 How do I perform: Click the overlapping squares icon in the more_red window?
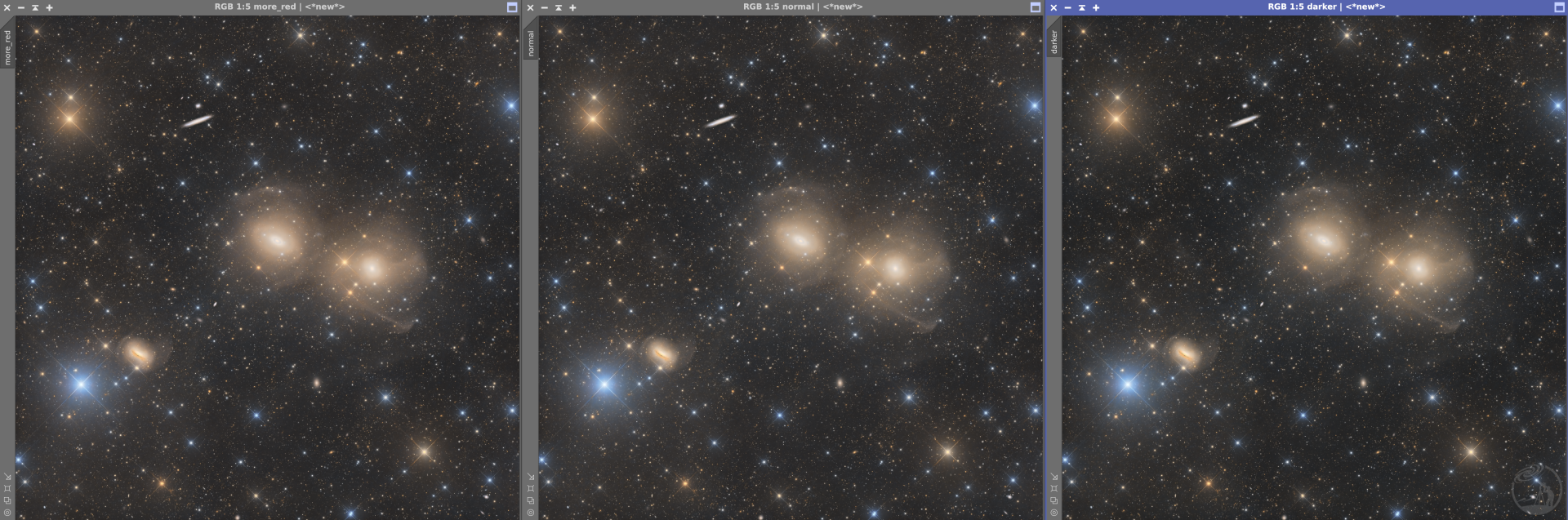point(7,500)
